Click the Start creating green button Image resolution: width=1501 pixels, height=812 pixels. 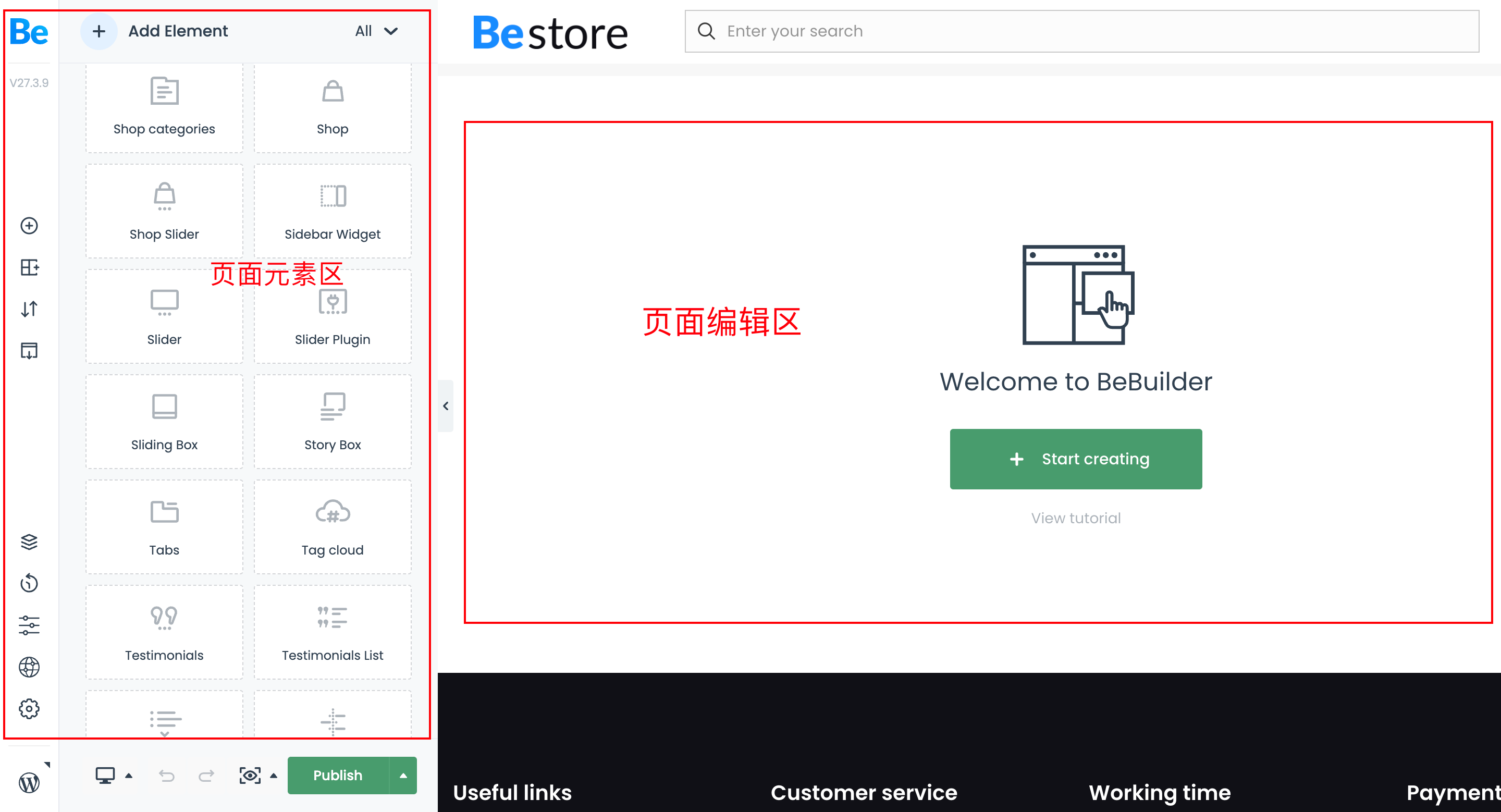coord(1075,459)
